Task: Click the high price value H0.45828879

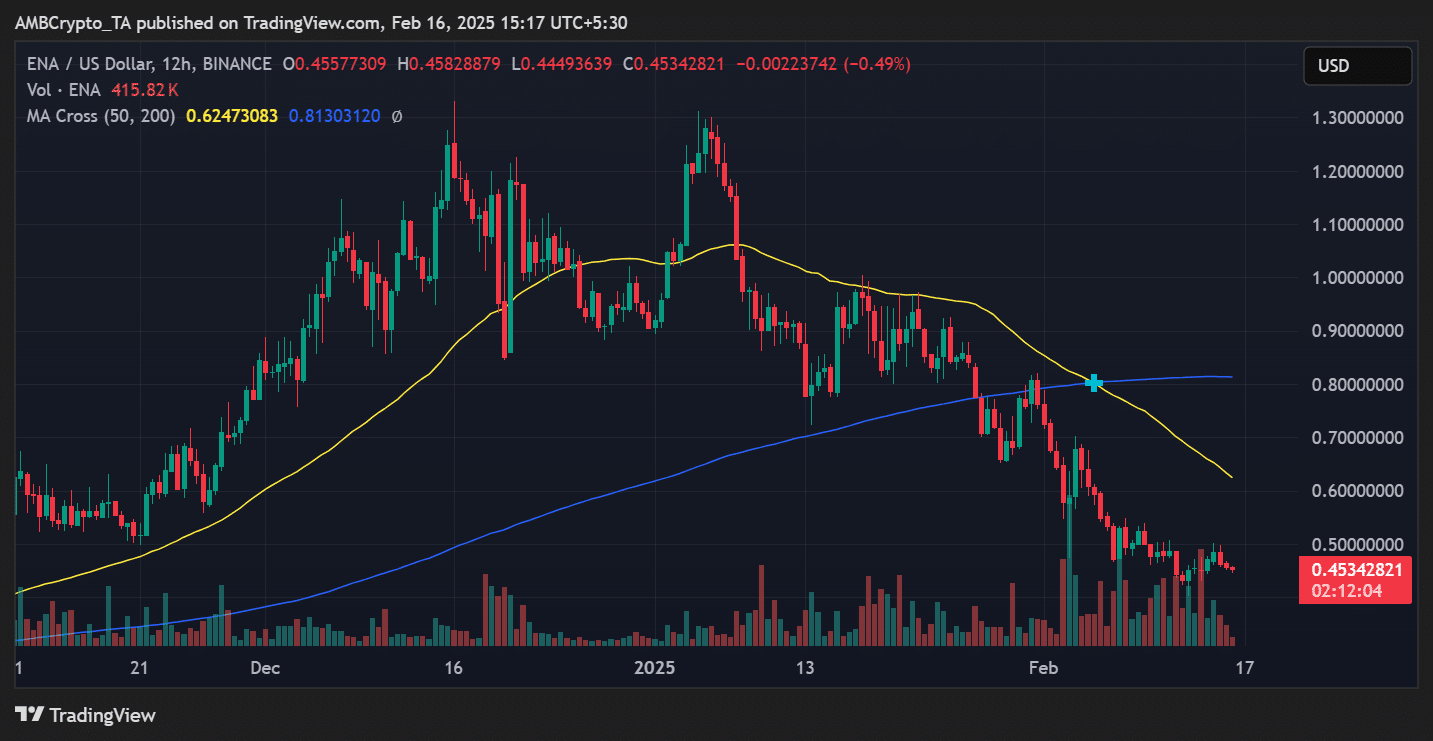Action: (x=449, y=64)
